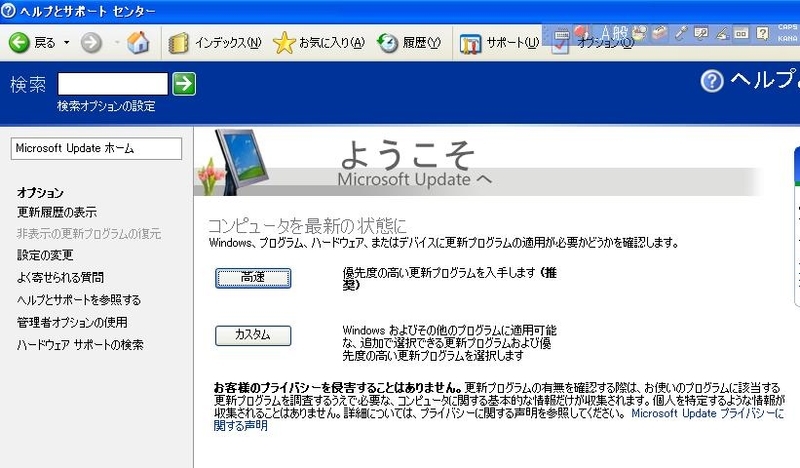This screenshot has height=468, width=800.
Task: Open the IME pad icon
Action: 640,34
